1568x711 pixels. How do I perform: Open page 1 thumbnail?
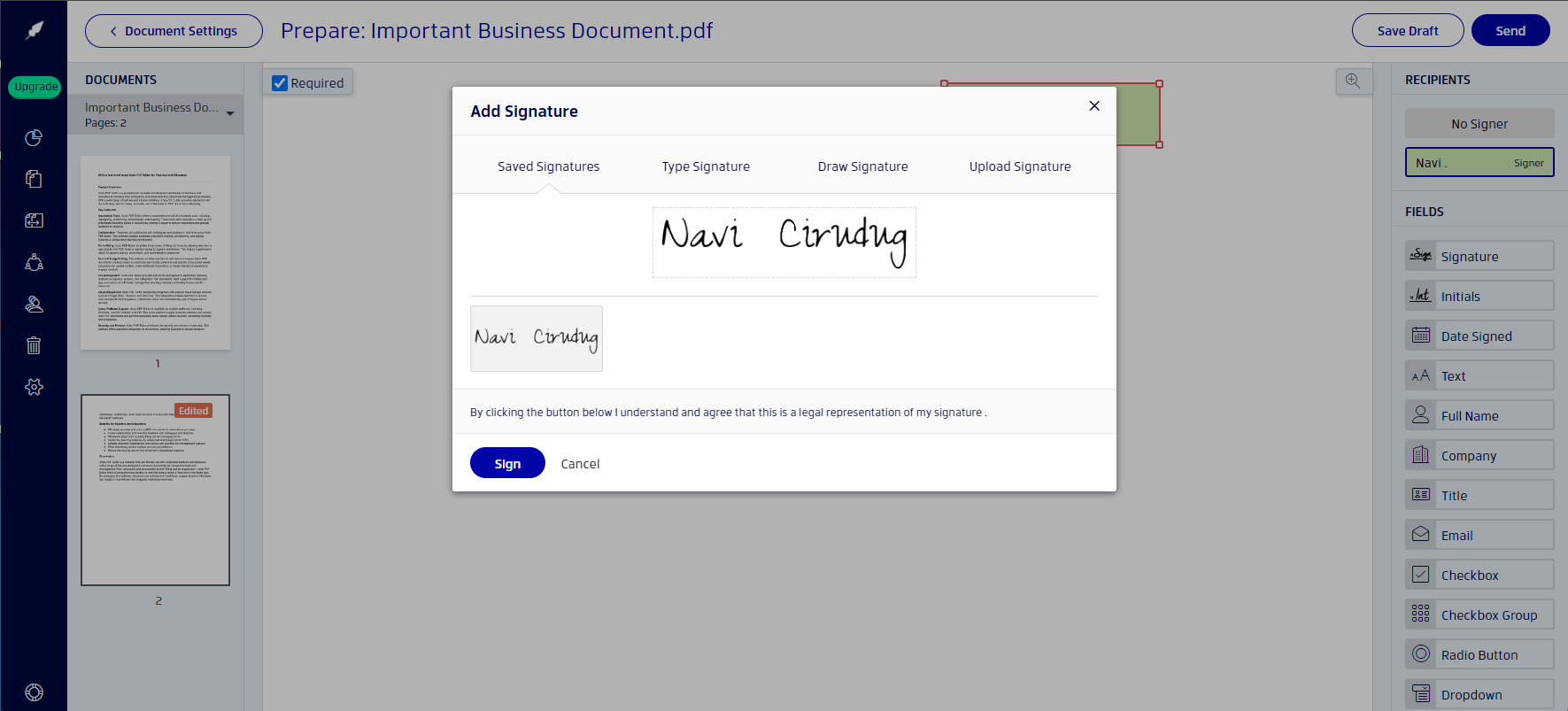(x=156, y=252)
